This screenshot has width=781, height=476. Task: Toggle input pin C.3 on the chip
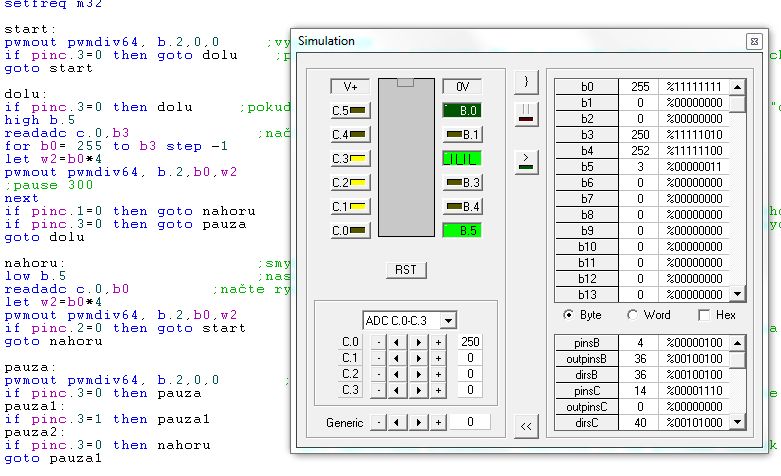pyautogui.click(x=350, y=158)
